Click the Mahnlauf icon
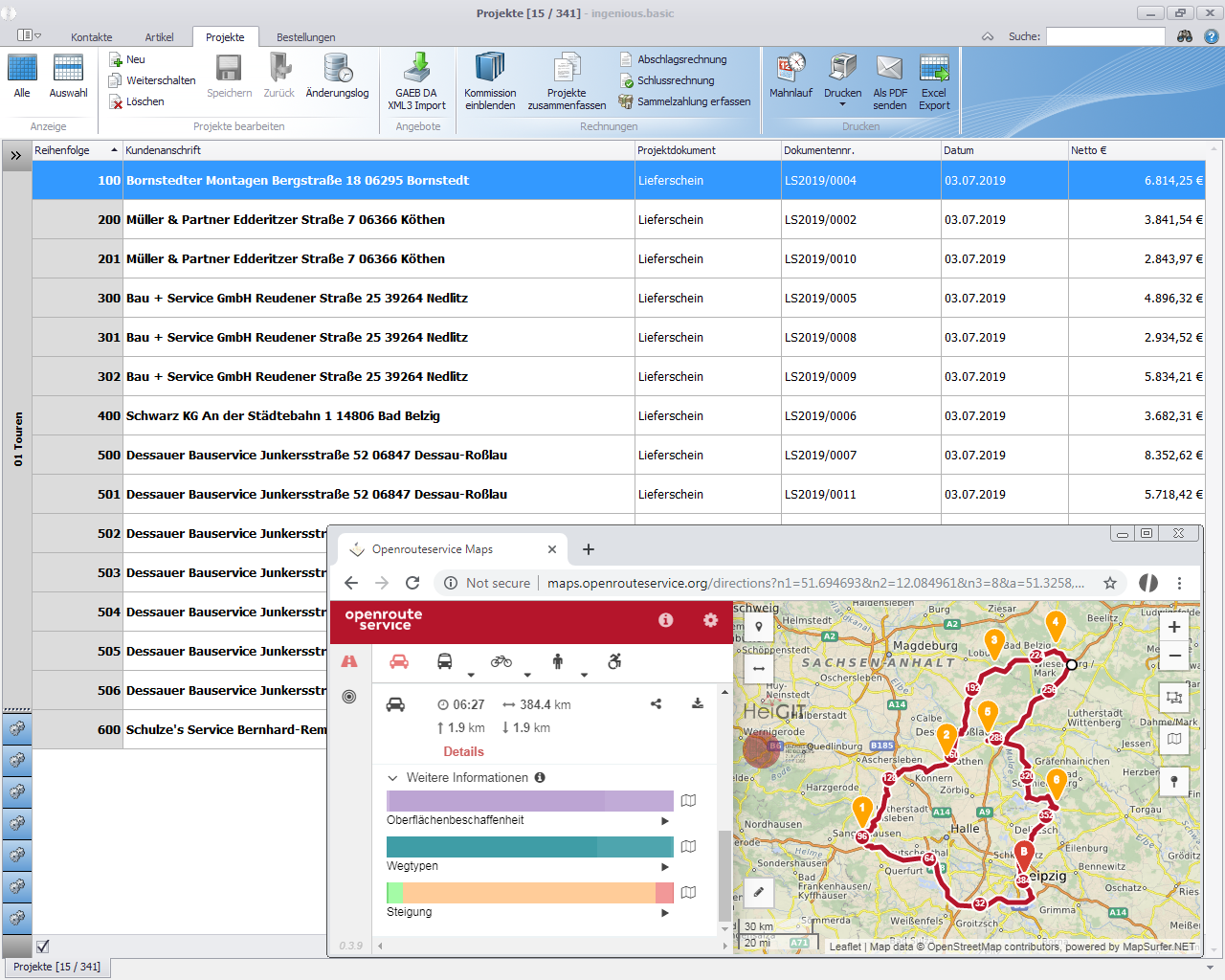This screenshot has height=980, width=1225. click(791, 69)
